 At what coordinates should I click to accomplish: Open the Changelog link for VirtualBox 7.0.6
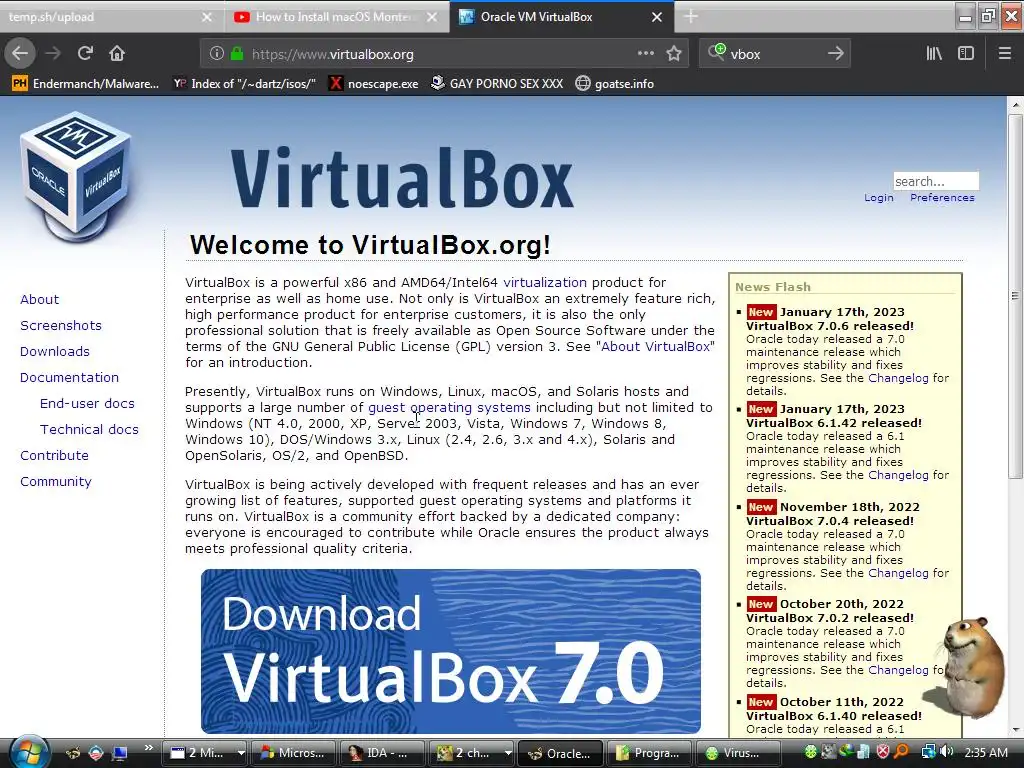click(x=898, y=378)
